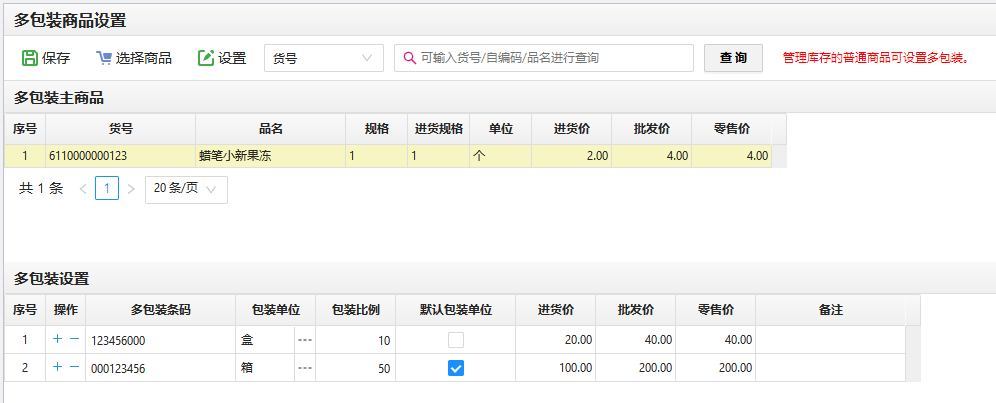This screenshot has width=996, height=403.
Task: Open the 货号 search type dropdown
Action: (323, 58)
